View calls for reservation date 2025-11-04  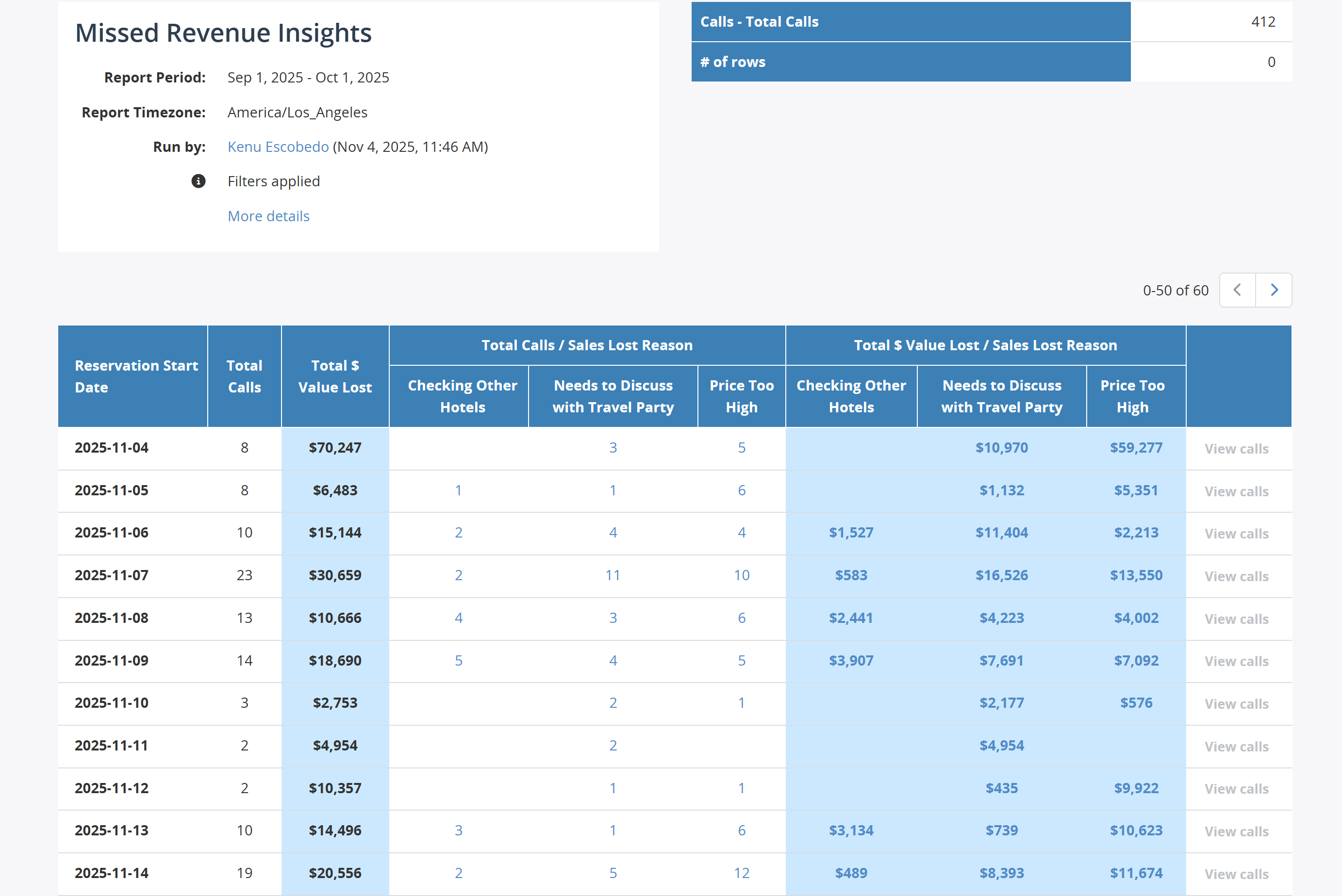pyautogui.click(x=1236, y=449)
